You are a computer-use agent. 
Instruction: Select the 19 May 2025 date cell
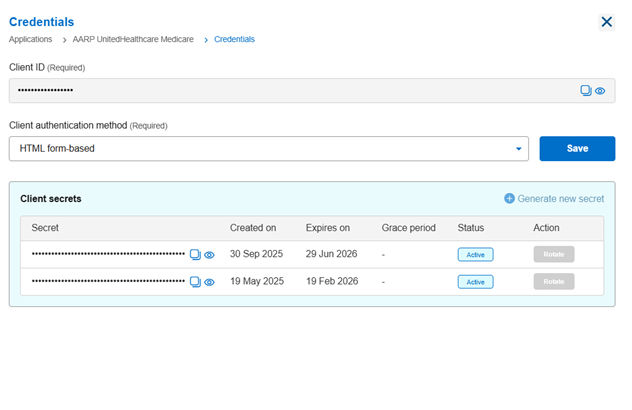click(257, 281)
